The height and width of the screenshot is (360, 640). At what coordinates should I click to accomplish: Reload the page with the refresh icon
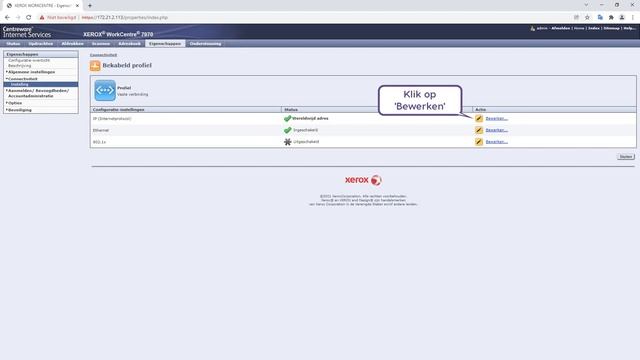click(29, 18)
